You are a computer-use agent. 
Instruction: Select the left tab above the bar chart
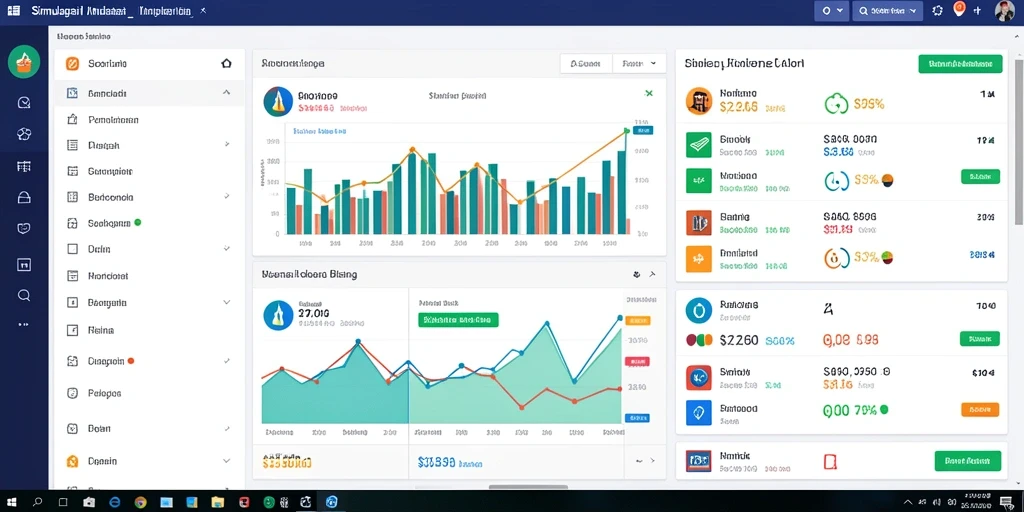click(x=586, y=63)
